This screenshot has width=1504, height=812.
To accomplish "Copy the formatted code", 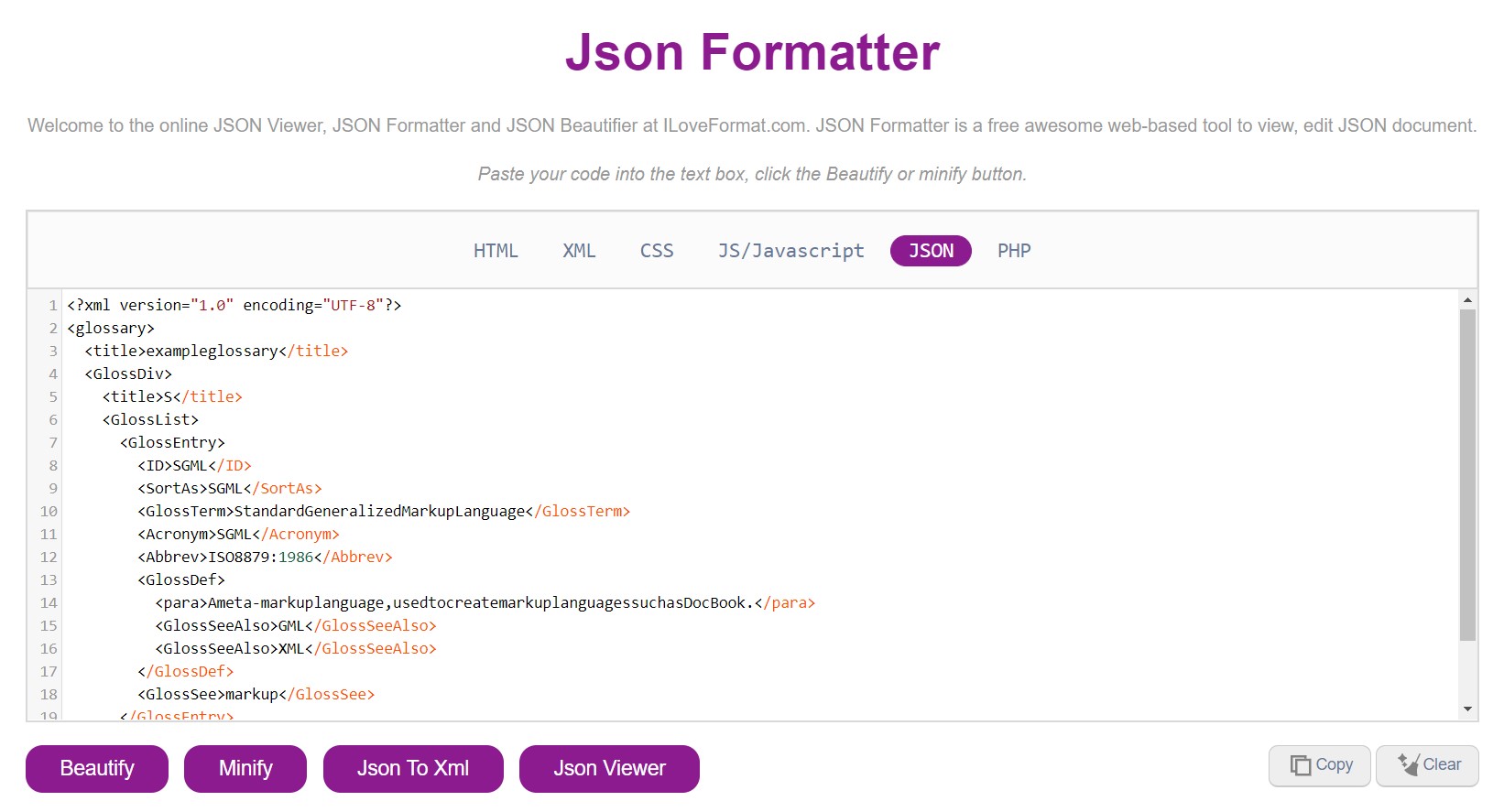I will [1319, 764].
